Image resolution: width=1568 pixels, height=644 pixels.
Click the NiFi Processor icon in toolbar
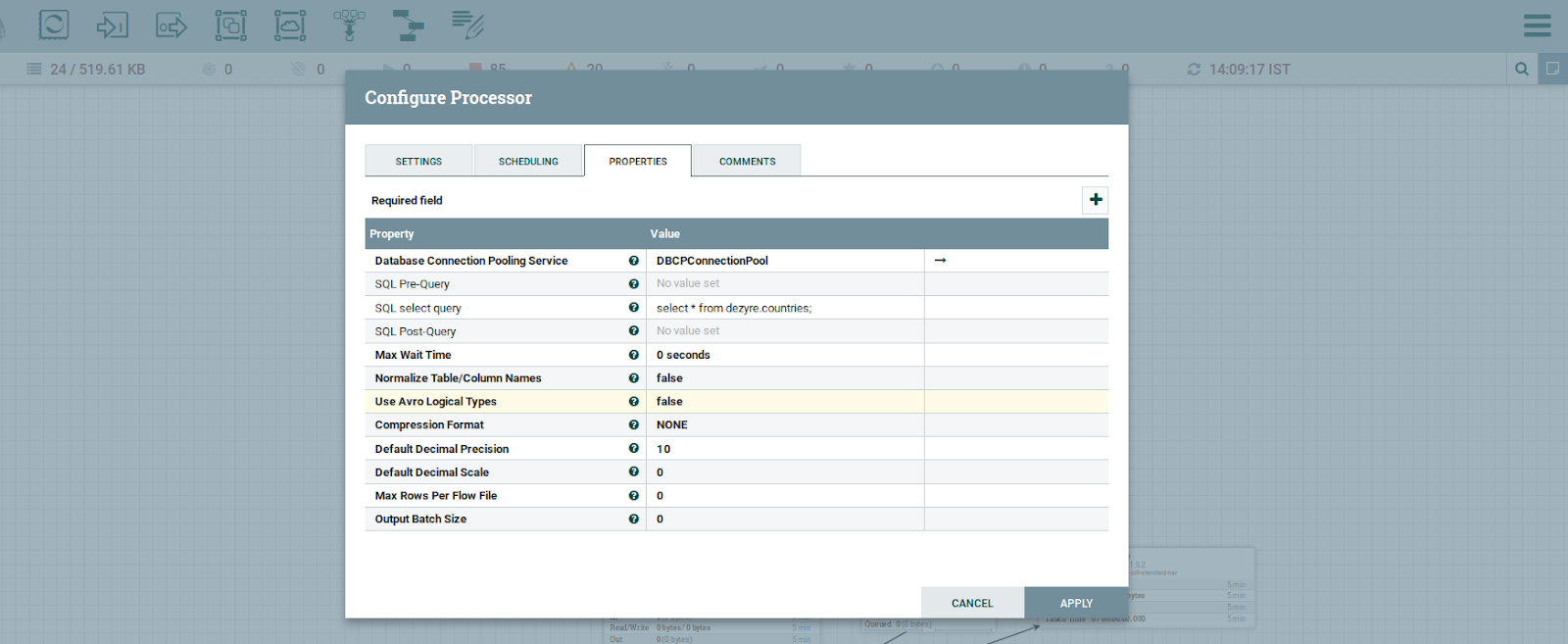click(x=54, y=25)
